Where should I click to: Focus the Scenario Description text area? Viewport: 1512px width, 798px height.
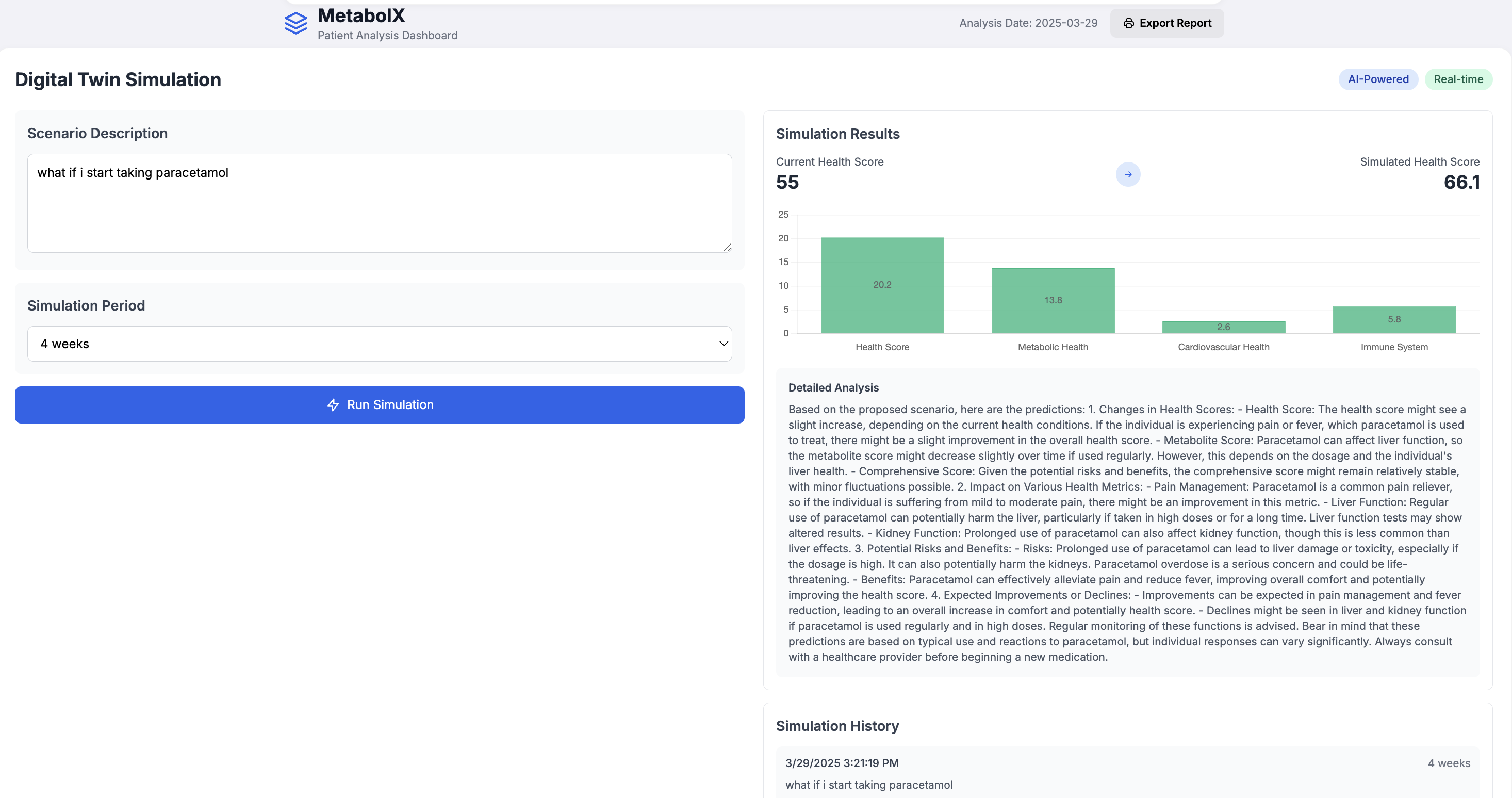379,203
